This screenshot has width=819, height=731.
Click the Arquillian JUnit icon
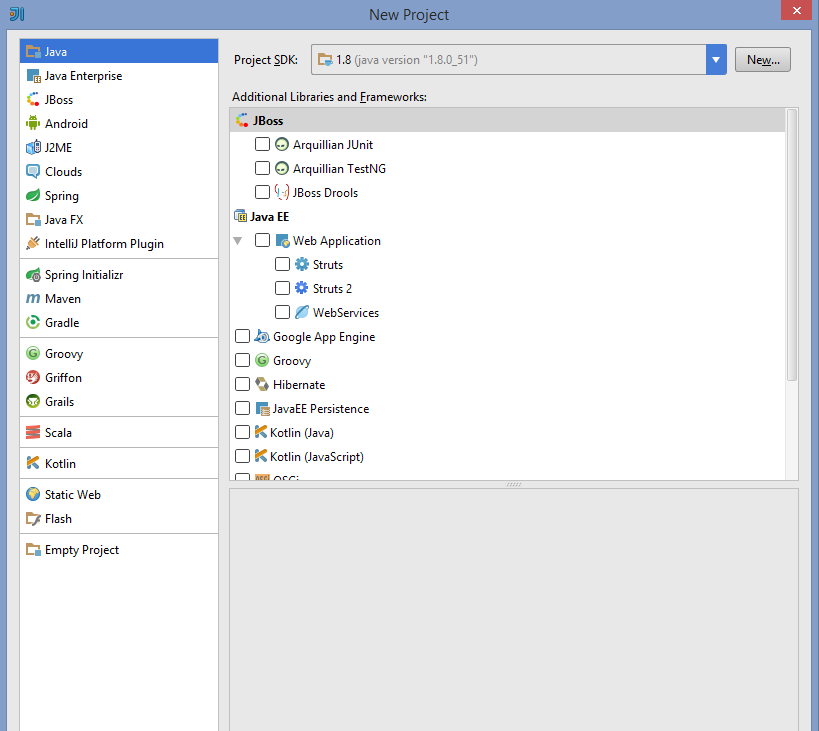282,144
